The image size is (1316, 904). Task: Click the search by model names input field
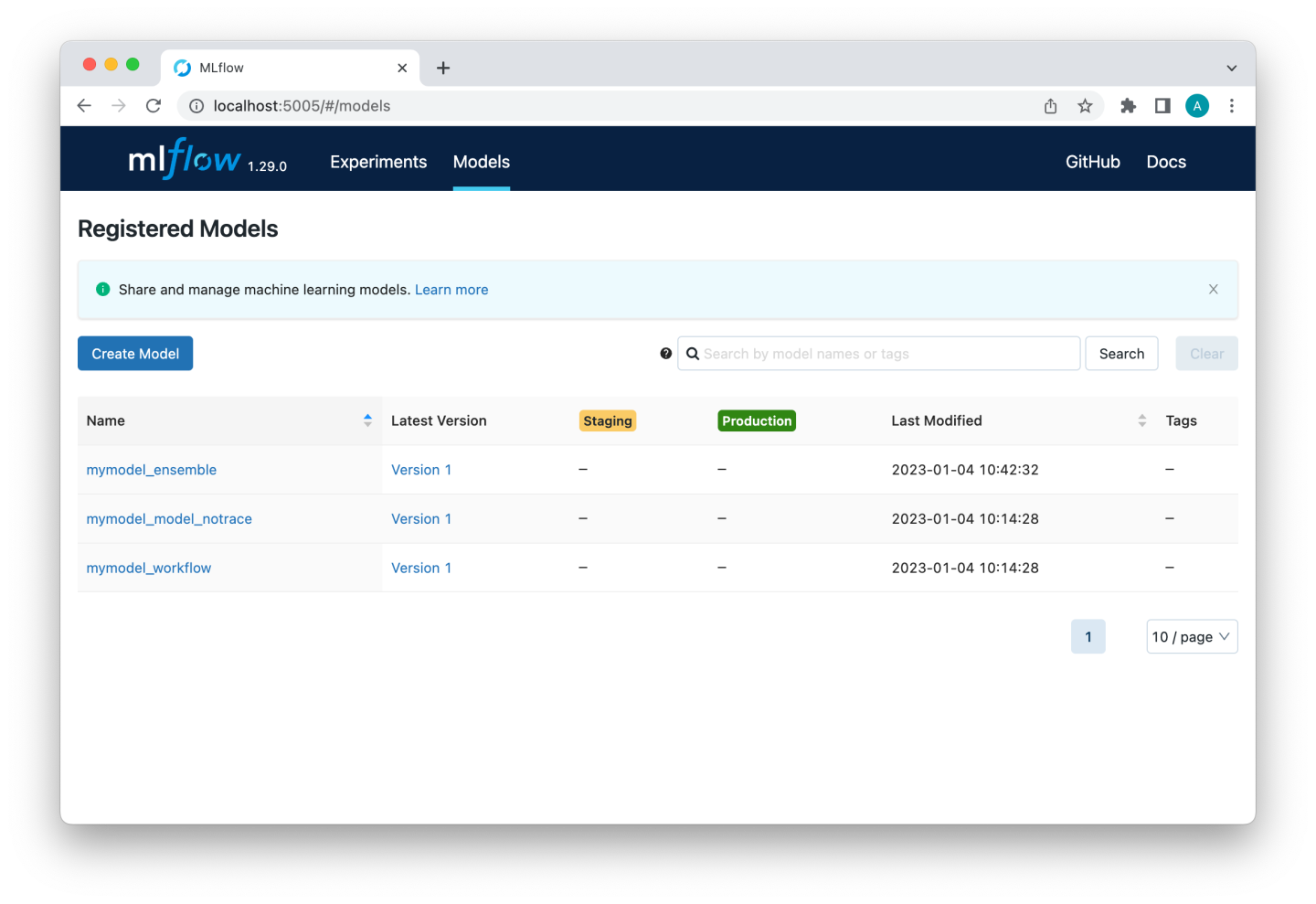877,353
